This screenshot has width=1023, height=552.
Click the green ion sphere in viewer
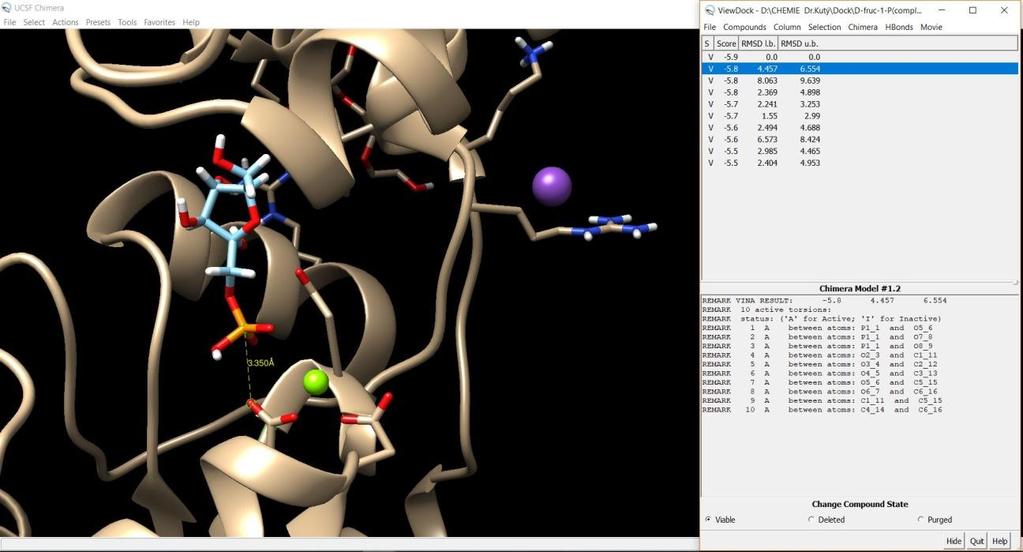click(316, 382)
